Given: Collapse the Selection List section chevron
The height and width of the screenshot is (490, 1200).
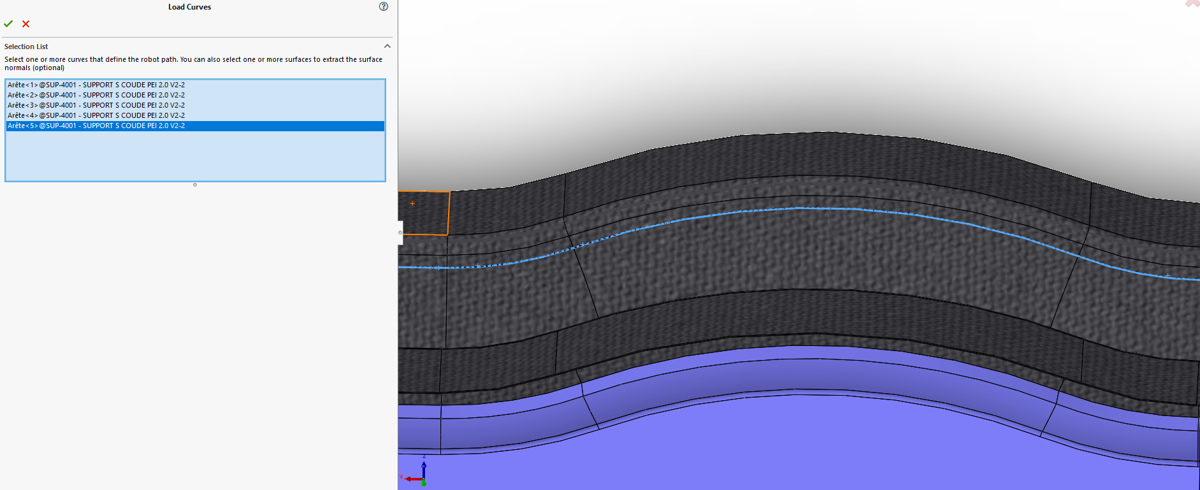Looking at the screenshot, I should click(387, 46).
